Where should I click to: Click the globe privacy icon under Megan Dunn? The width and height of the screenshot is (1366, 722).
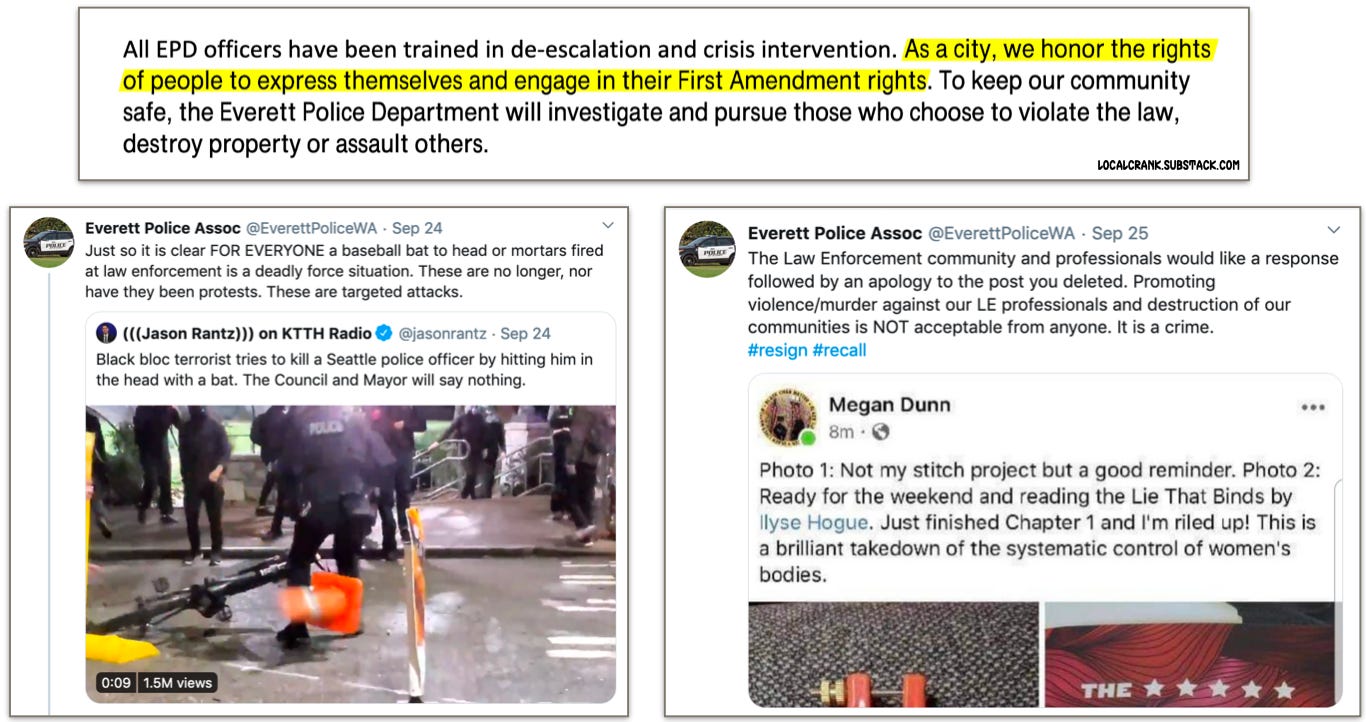881,432
